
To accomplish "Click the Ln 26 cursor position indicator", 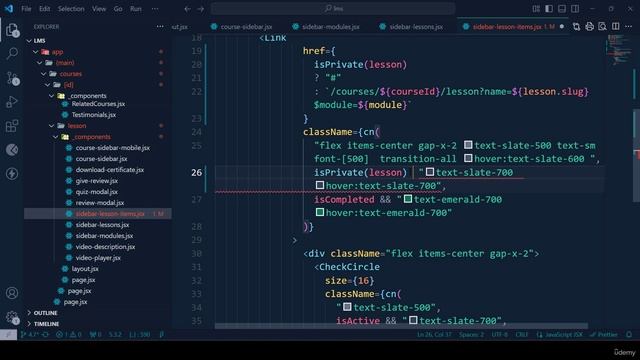I will tap(434, 334).
